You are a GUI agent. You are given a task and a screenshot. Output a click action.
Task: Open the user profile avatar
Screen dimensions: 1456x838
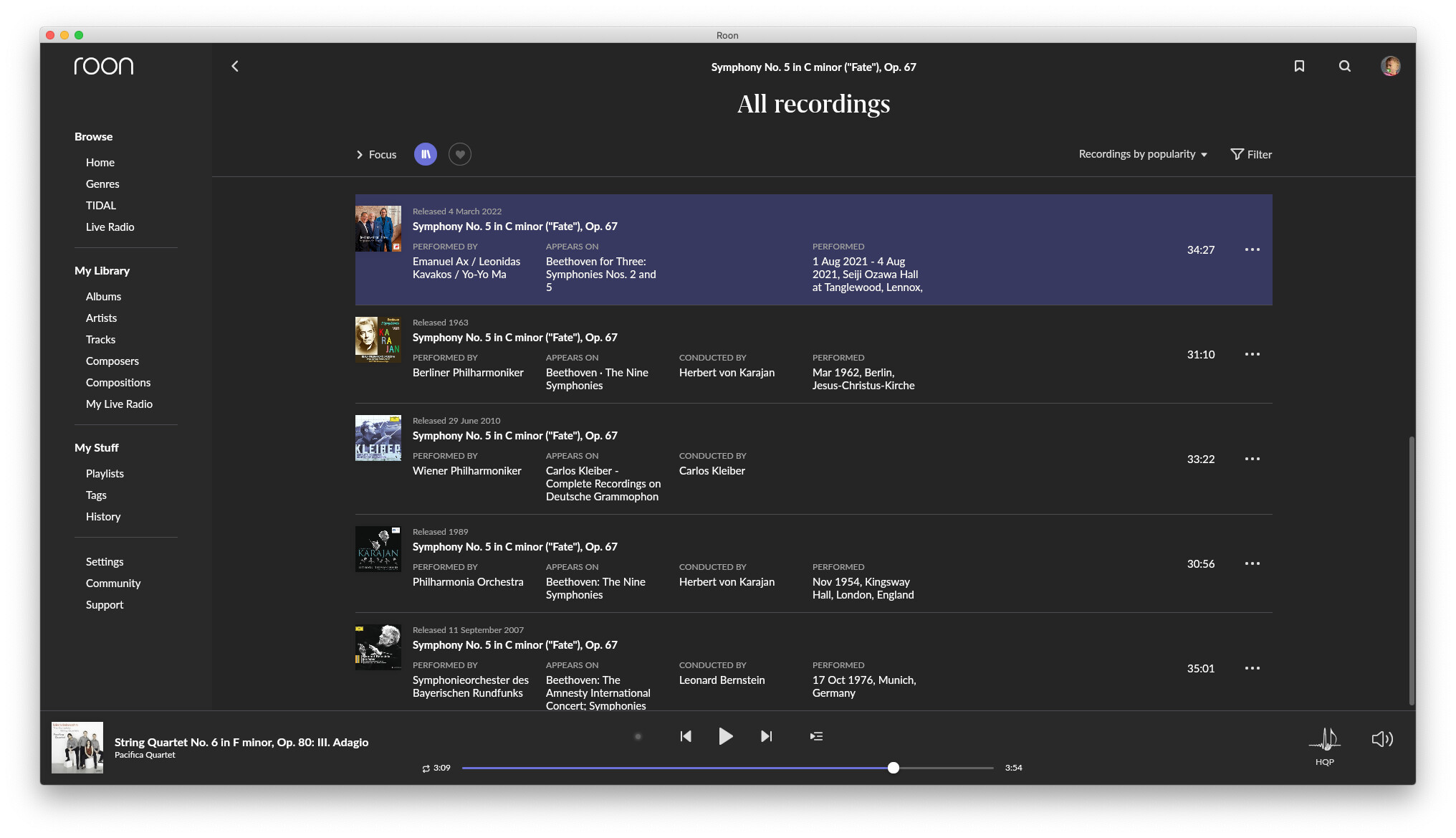coord(1390,67)
